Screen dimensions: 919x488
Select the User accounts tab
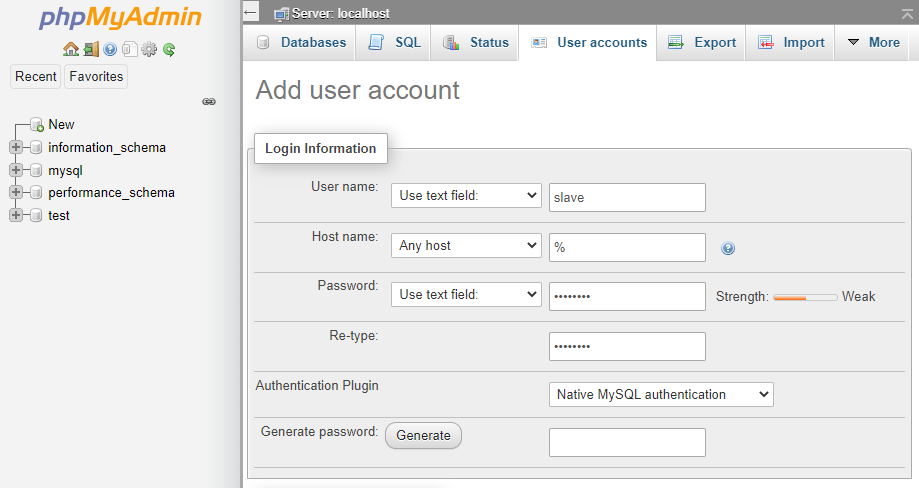588,42
